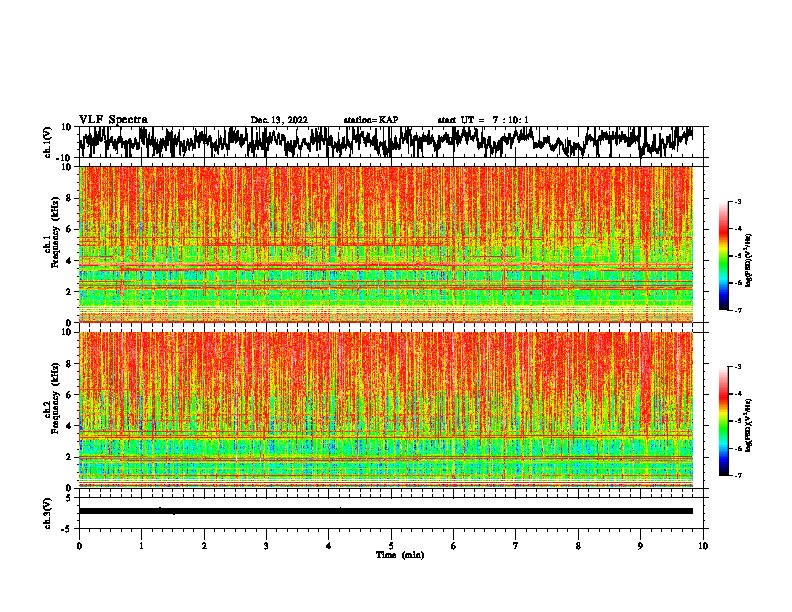This screenshot has height=612, width=792.
Task: Click the "ch.3(V)" axis label
Action: tap(48, 513)
